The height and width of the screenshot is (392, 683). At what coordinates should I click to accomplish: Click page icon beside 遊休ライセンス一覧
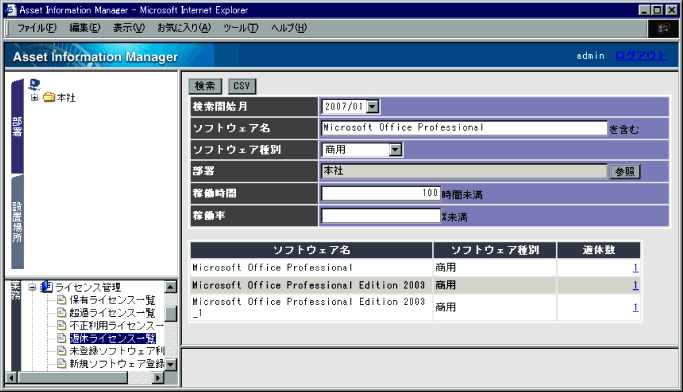point(62,338)
